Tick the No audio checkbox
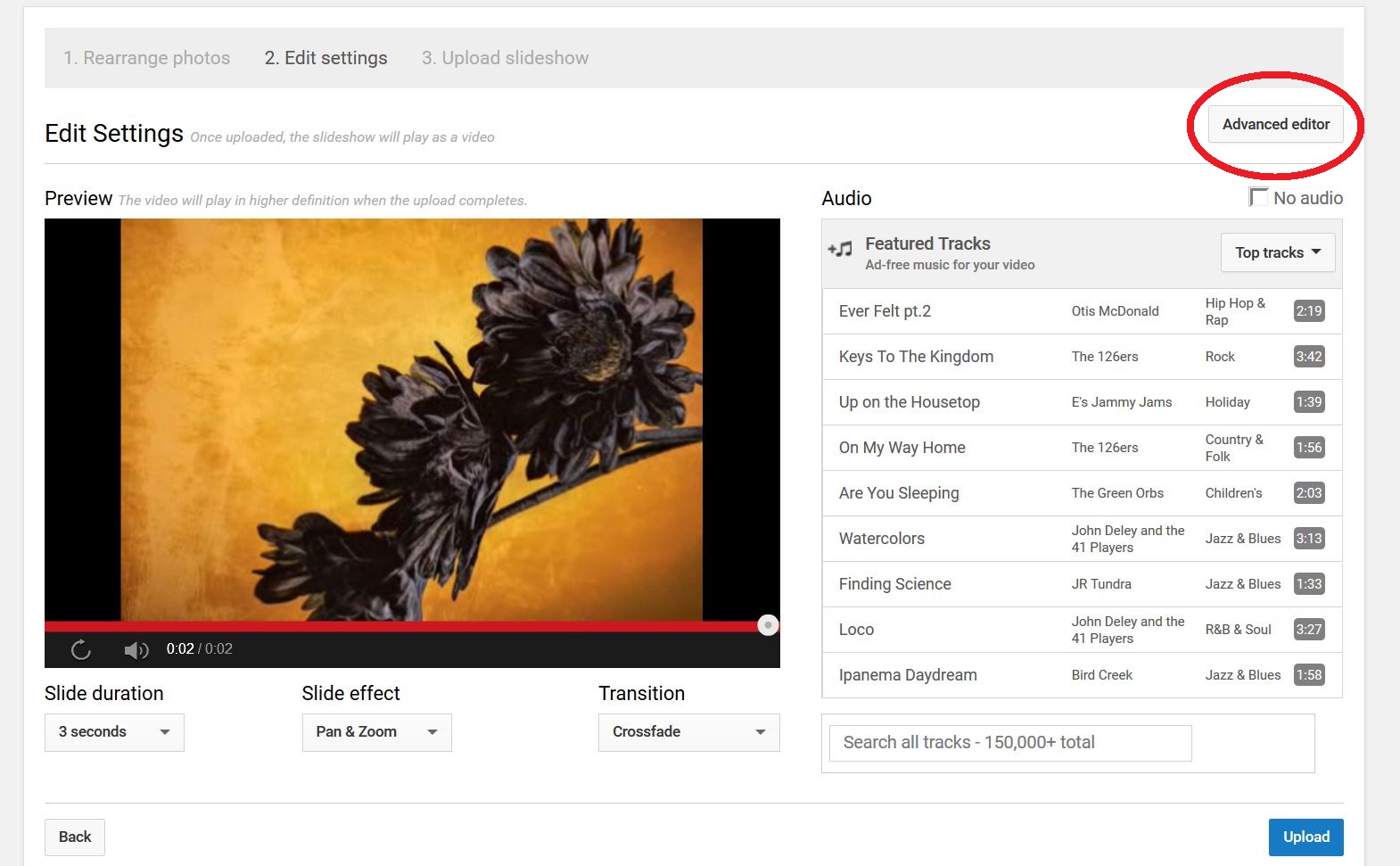 click(x=1259, y=197)
